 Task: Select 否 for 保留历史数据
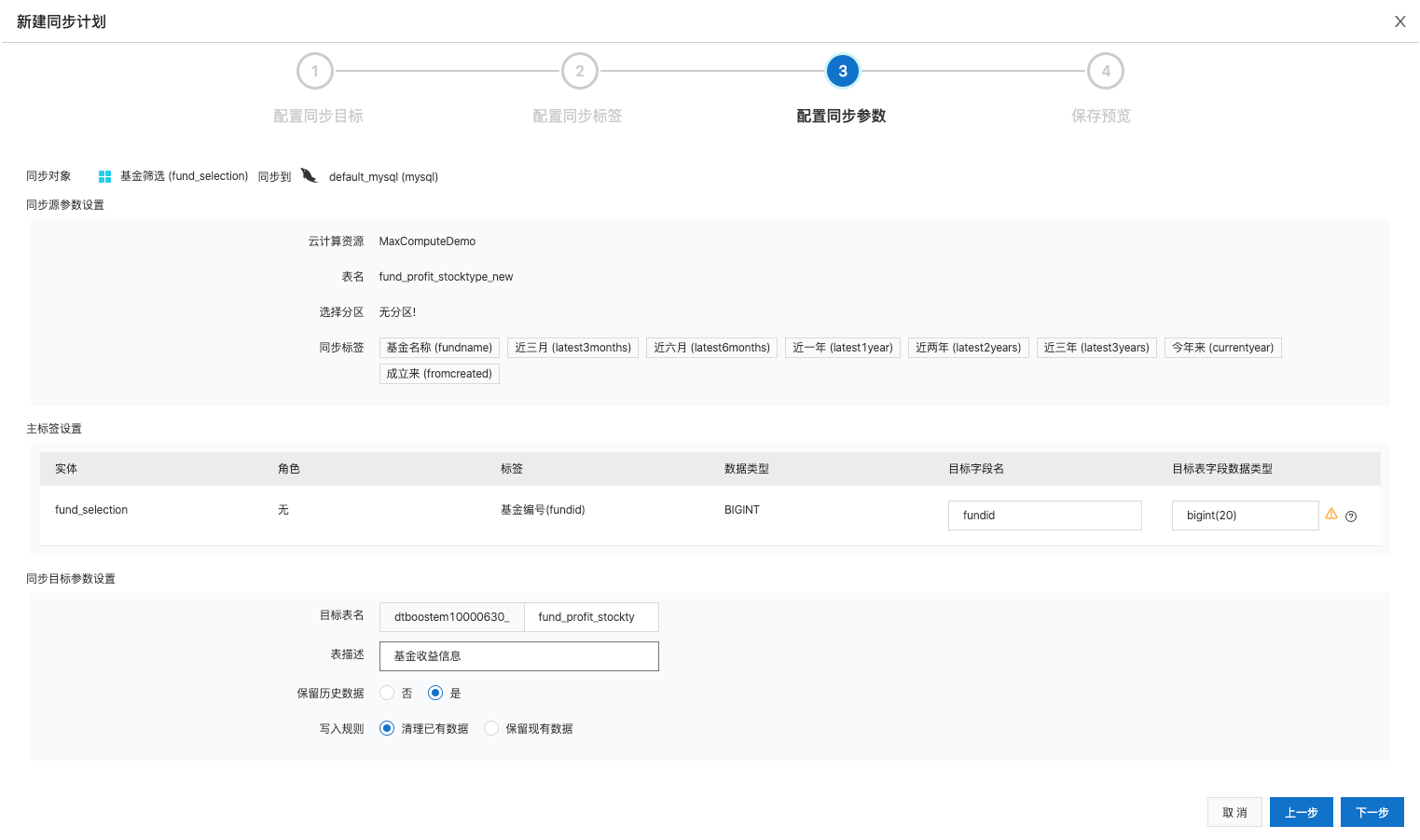[x=387, y=693]
